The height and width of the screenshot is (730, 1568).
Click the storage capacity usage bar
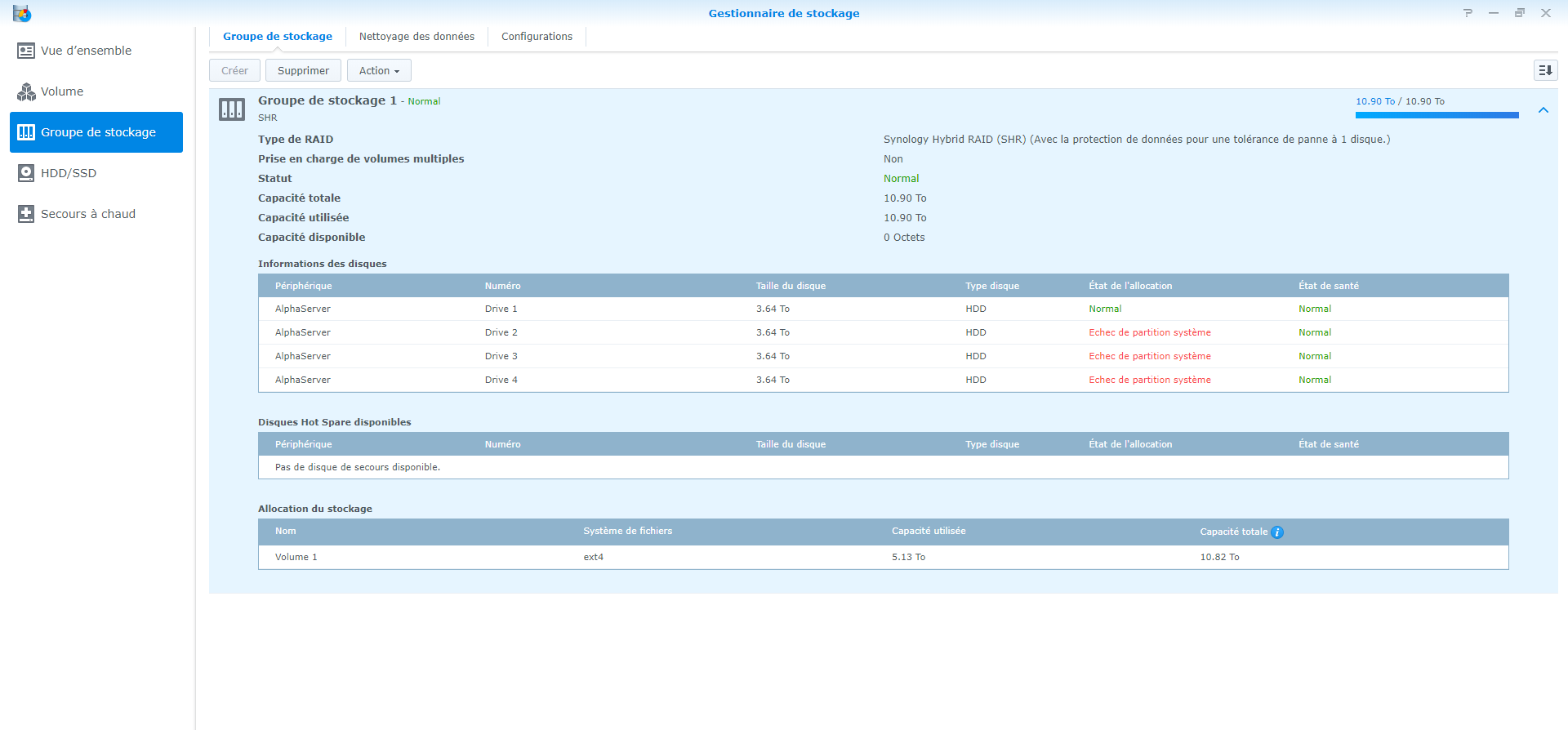(1437, 115)
